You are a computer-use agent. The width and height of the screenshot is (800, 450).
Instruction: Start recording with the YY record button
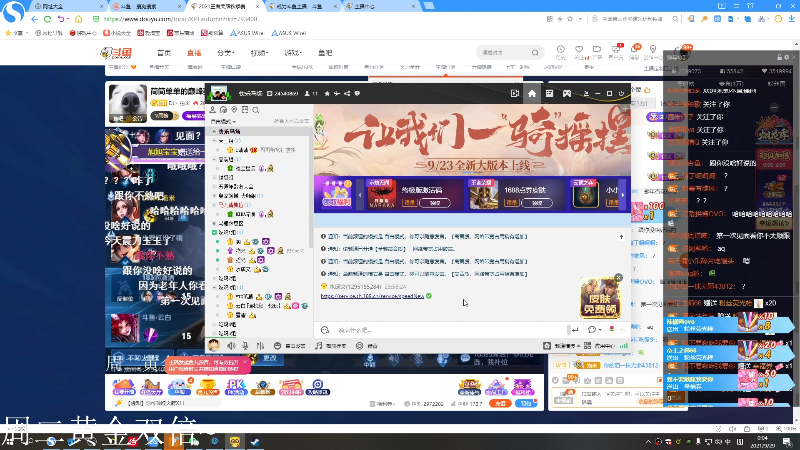[x=368, y=345]
